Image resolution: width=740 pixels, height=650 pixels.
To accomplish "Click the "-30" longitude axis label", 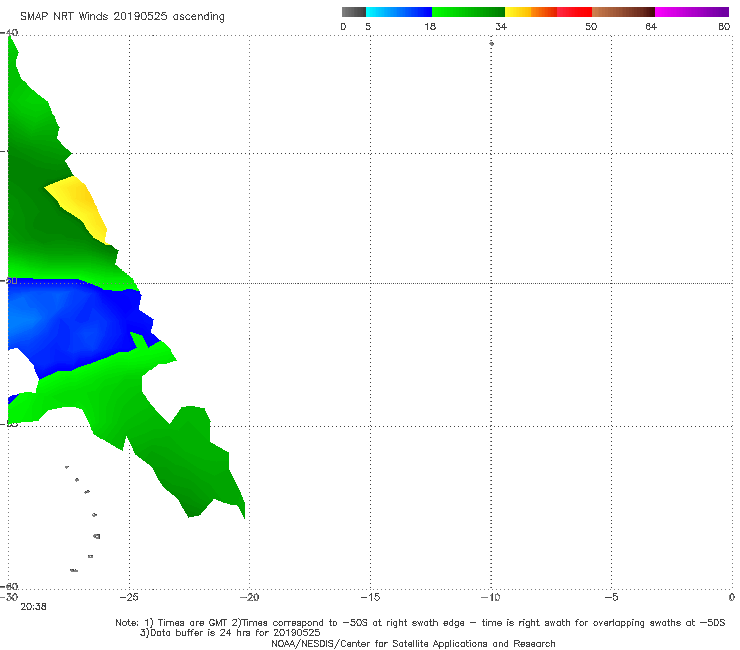I will [9, 597].
